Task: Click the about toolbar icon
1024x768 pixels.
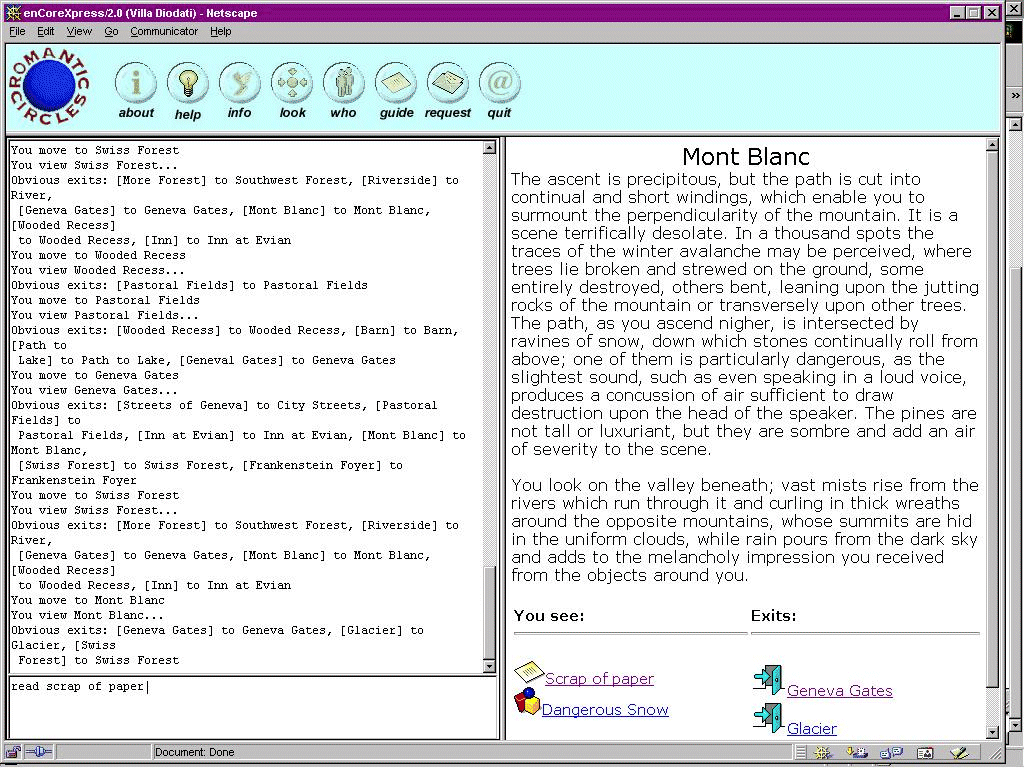Action: point(136,84)
